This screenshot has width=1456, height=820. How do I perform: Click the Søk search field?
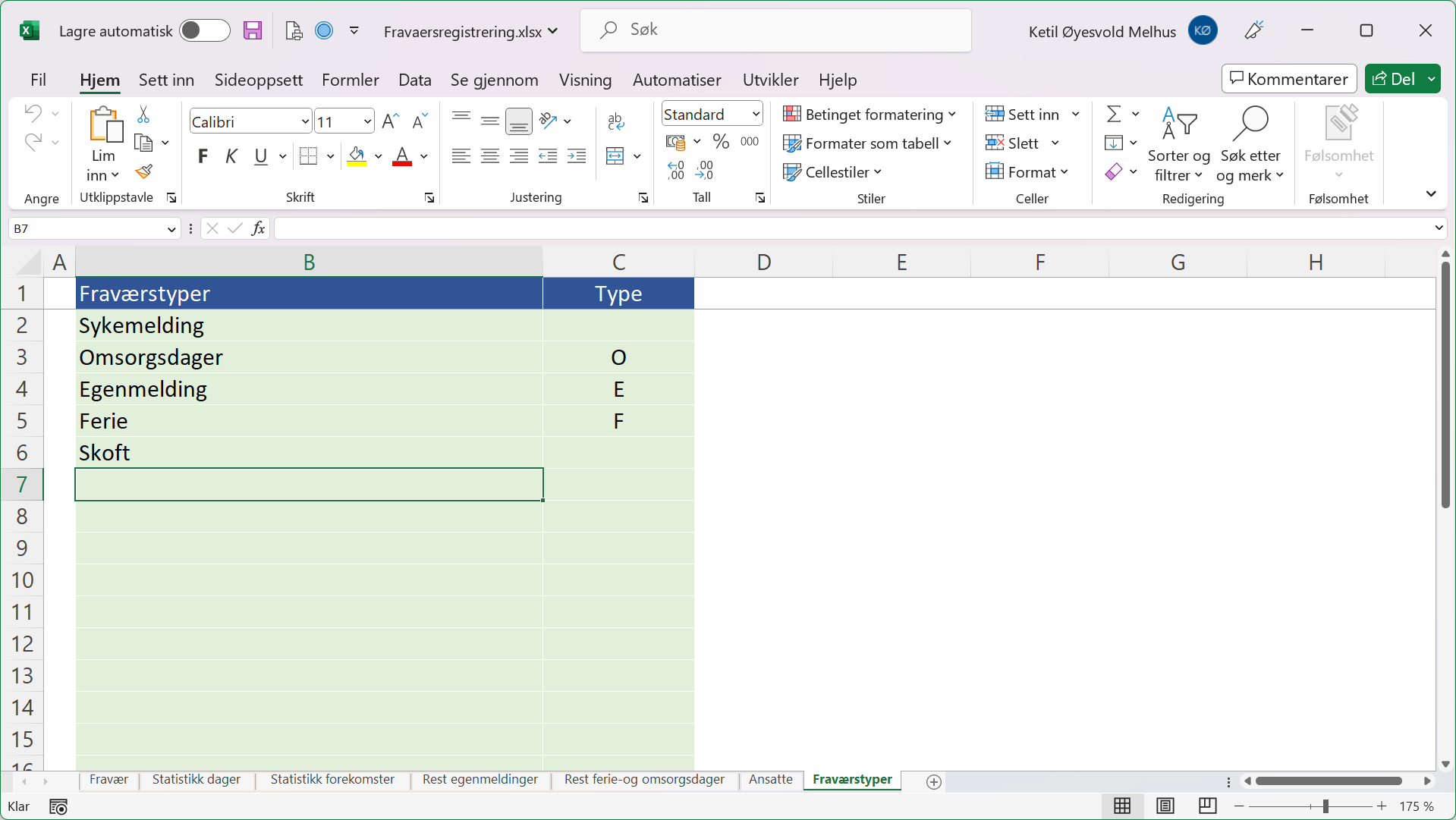coord(775,30)
